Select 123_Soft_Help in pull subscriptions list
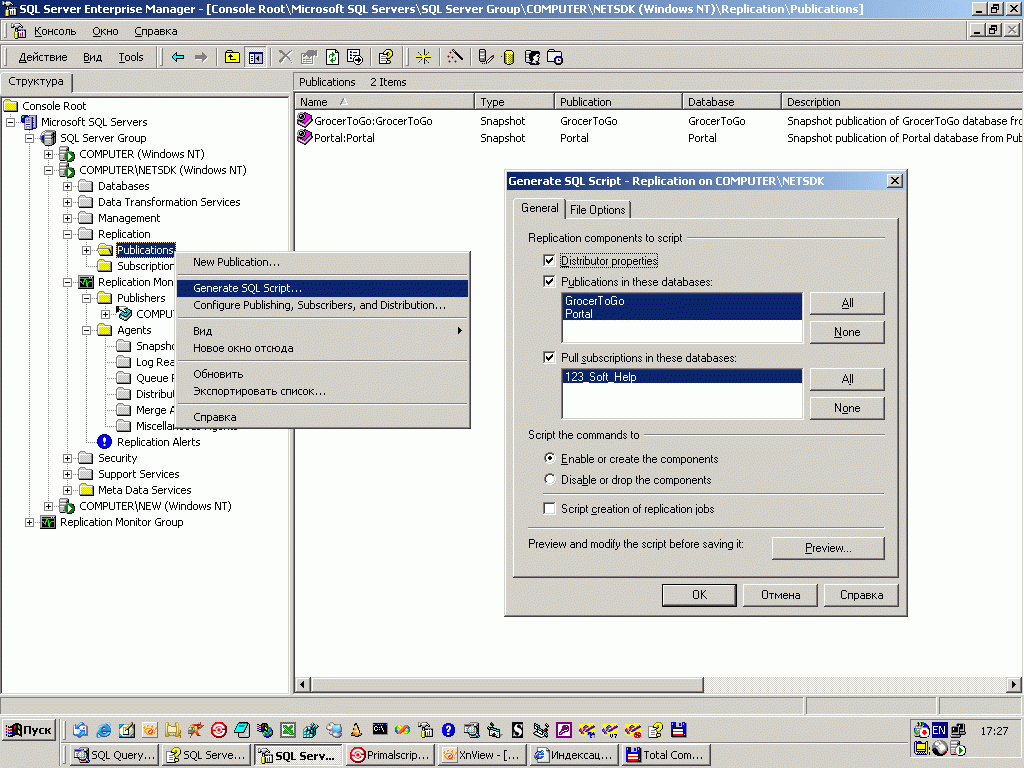This screenshot has height=768, width=1024. click(x=682, y=377)
